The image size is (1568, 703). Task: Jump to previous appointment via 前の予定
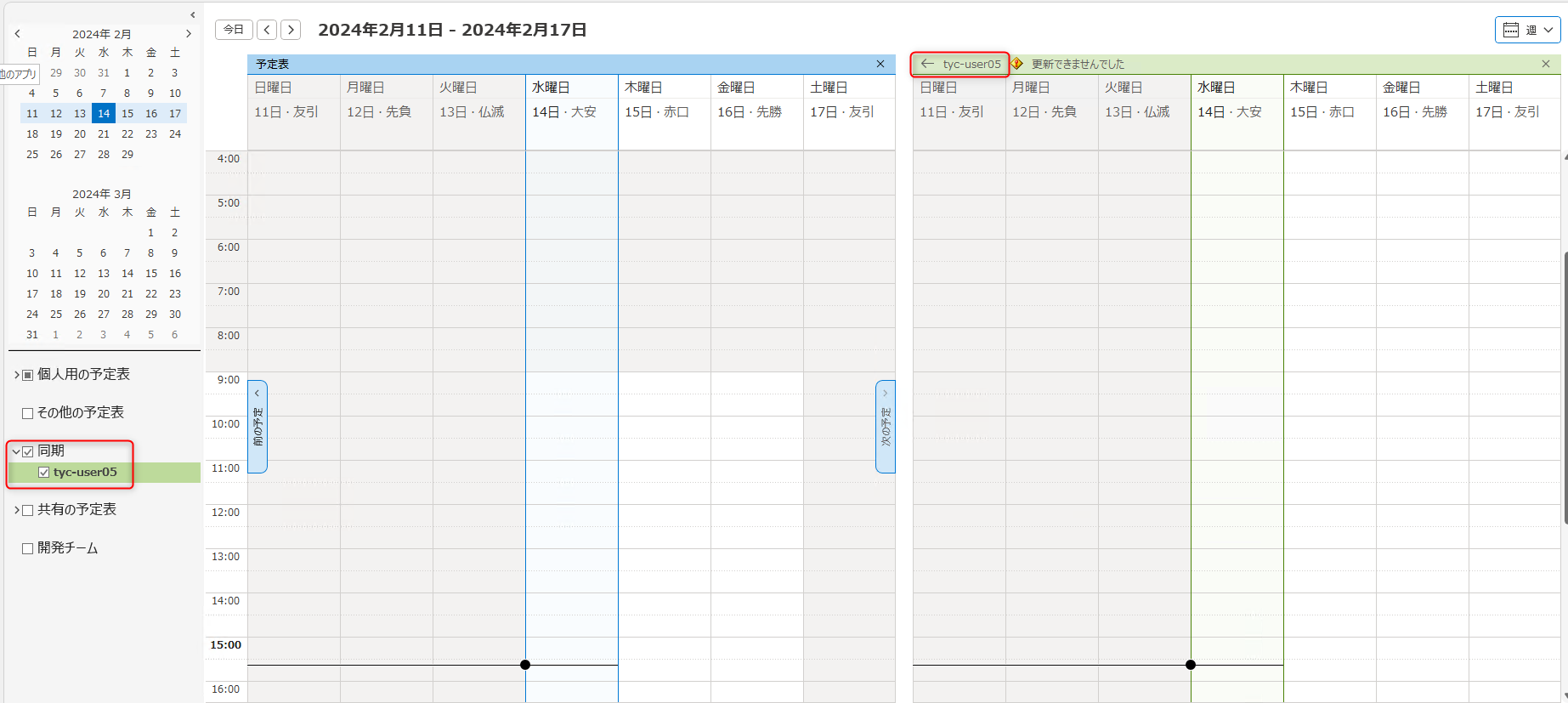[x=258, y=426]
